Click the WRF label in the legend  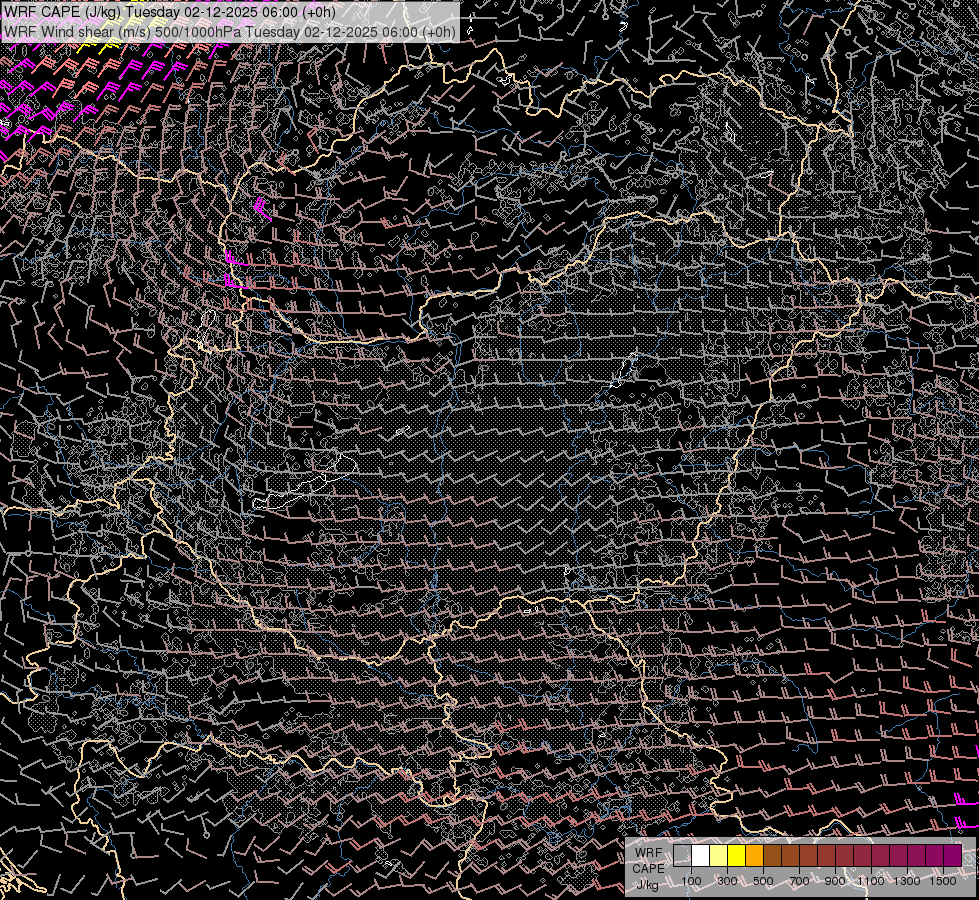click(649, 853)
